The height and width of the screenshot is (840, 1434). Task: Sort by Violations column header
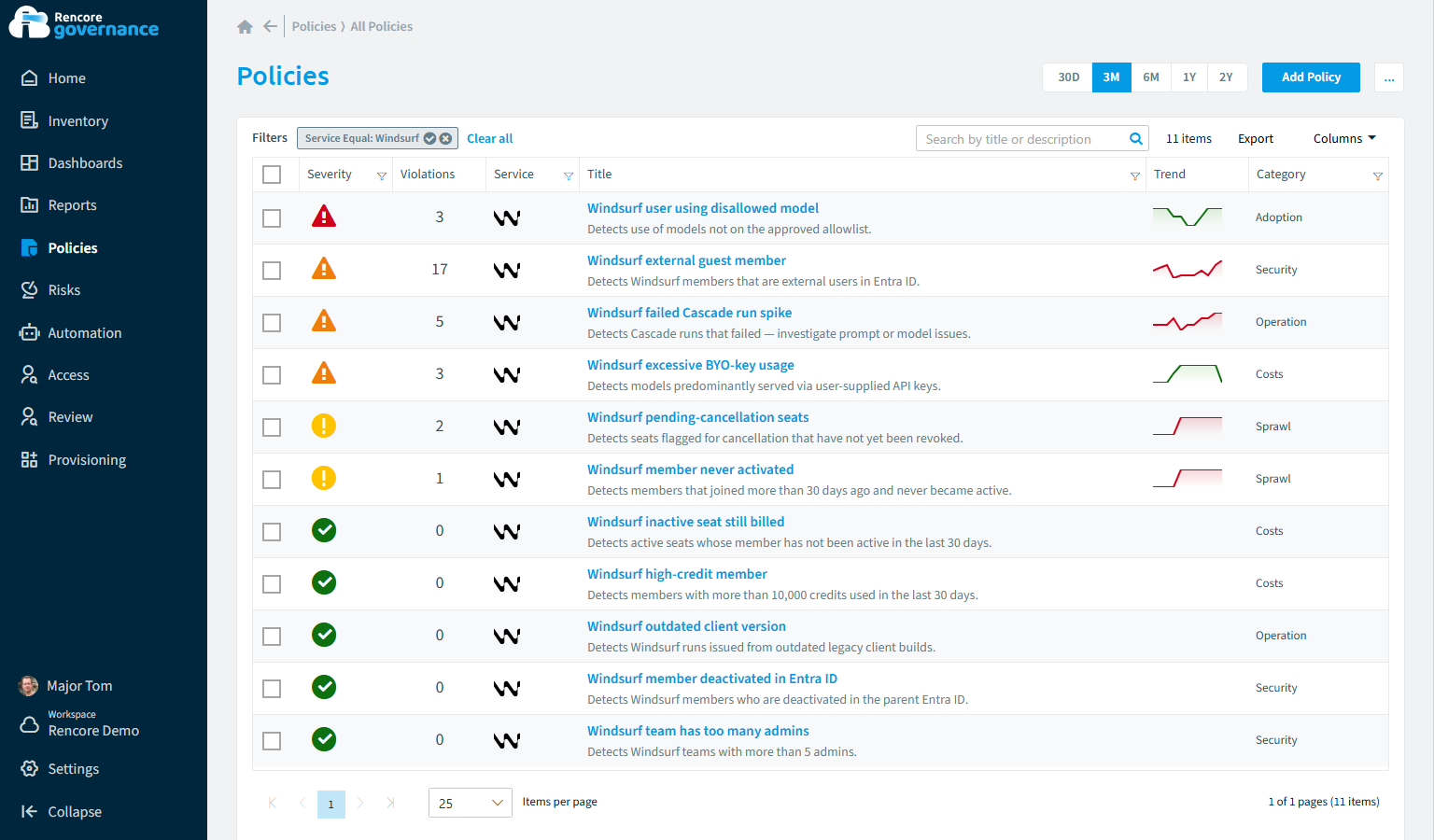click(428, 175)
